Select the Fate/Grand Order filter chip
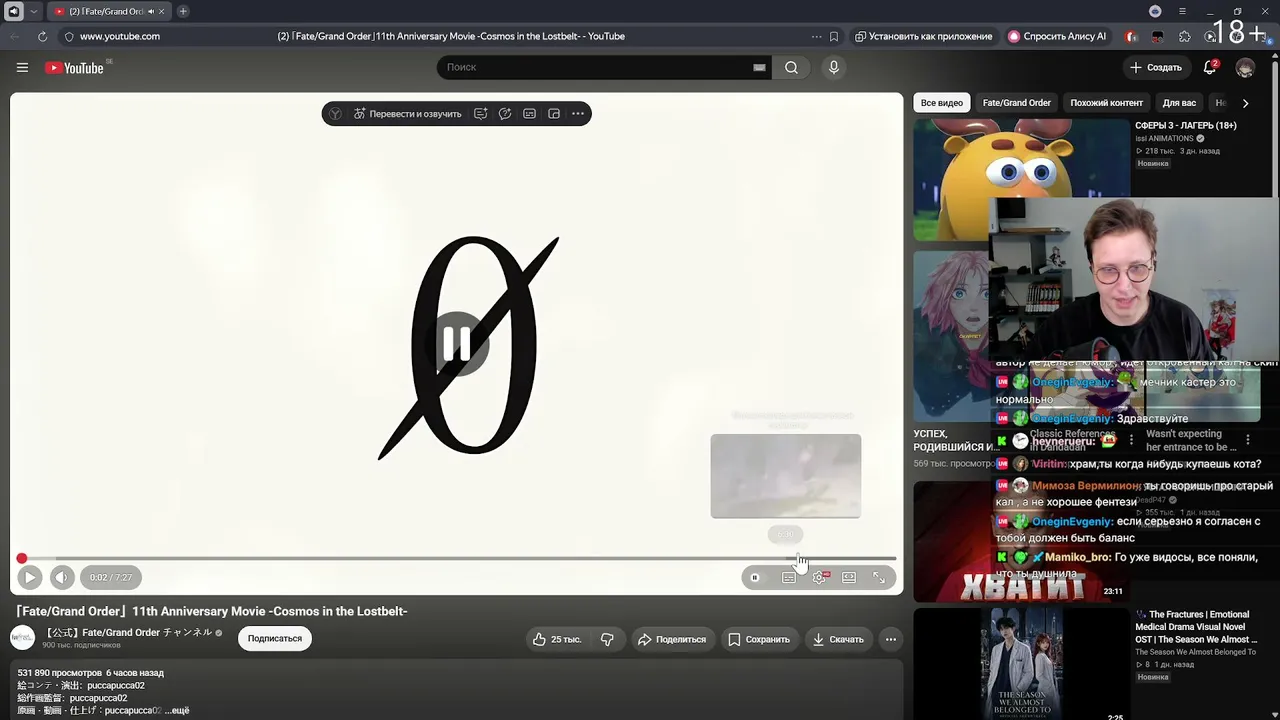This screenshot has height=720, width=1280. 1016,103
